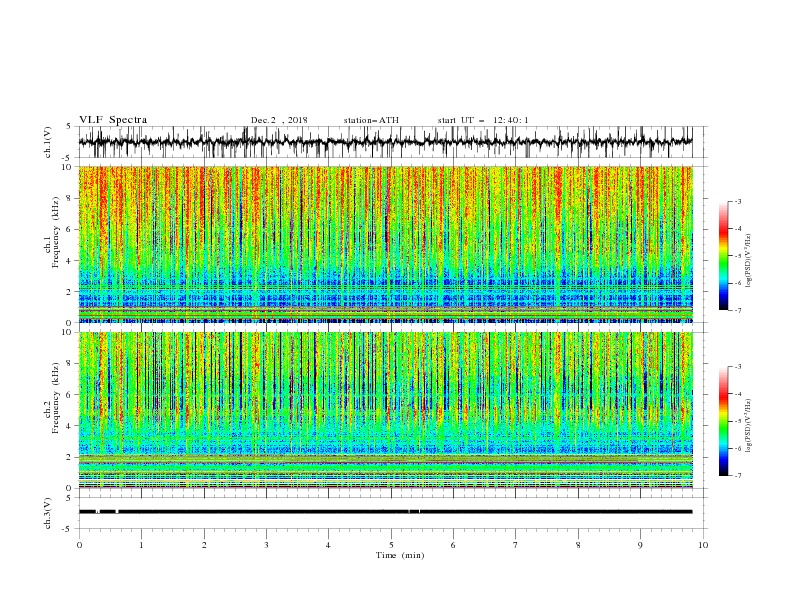The width and height of the screenshot is (792, 612).
Task: Click time axis tick label "2"
Action: pyautogui.click(x=204, y=545)
